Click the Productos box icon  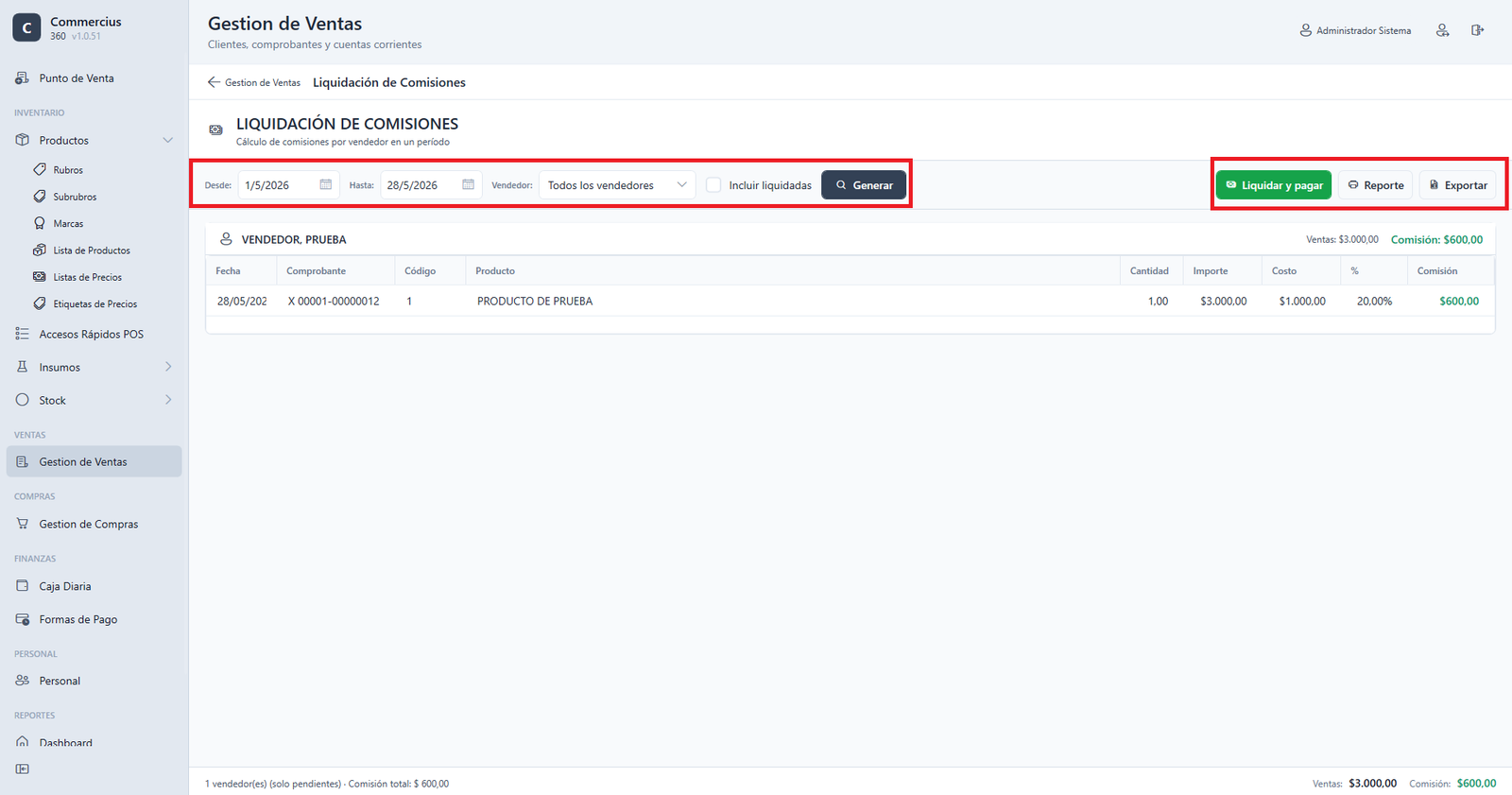[23, 140]
